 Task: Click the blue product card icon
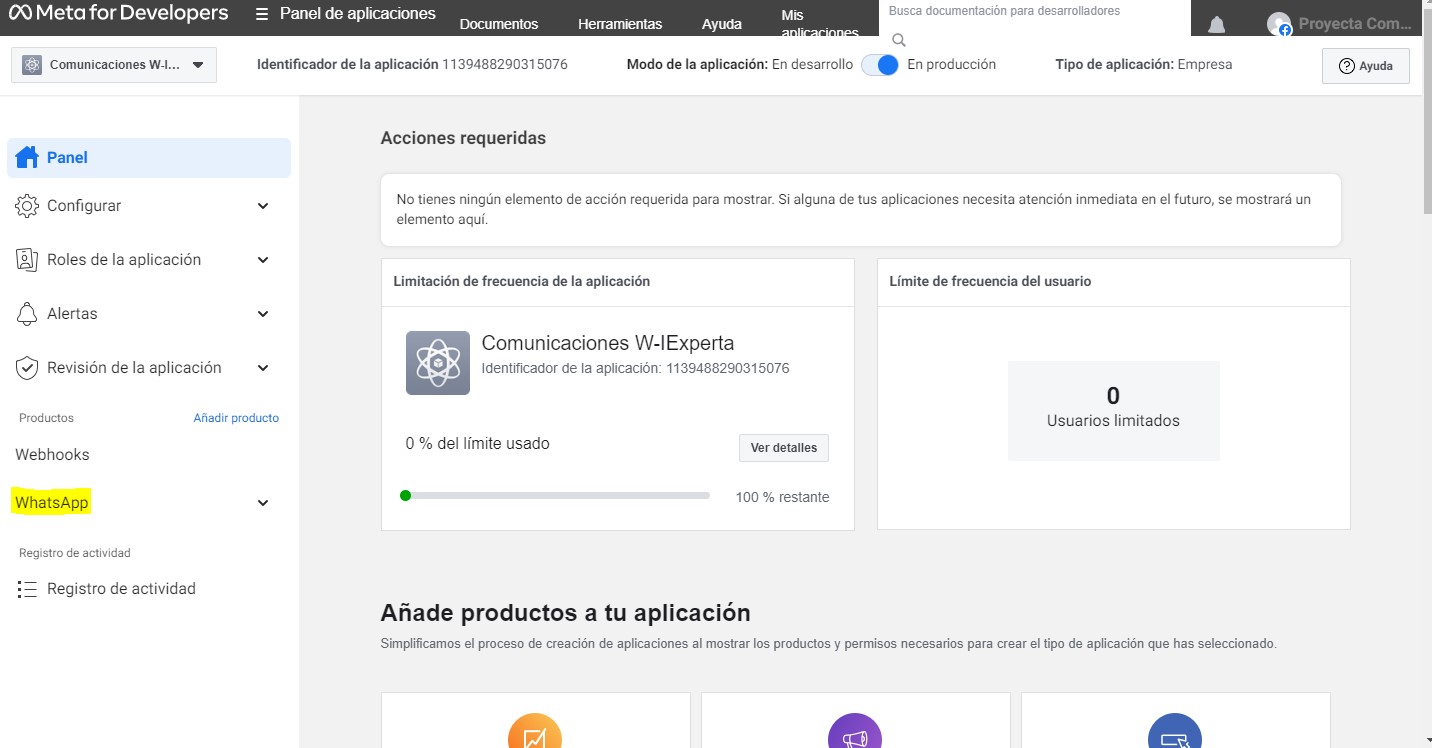tap(1175, 731)
